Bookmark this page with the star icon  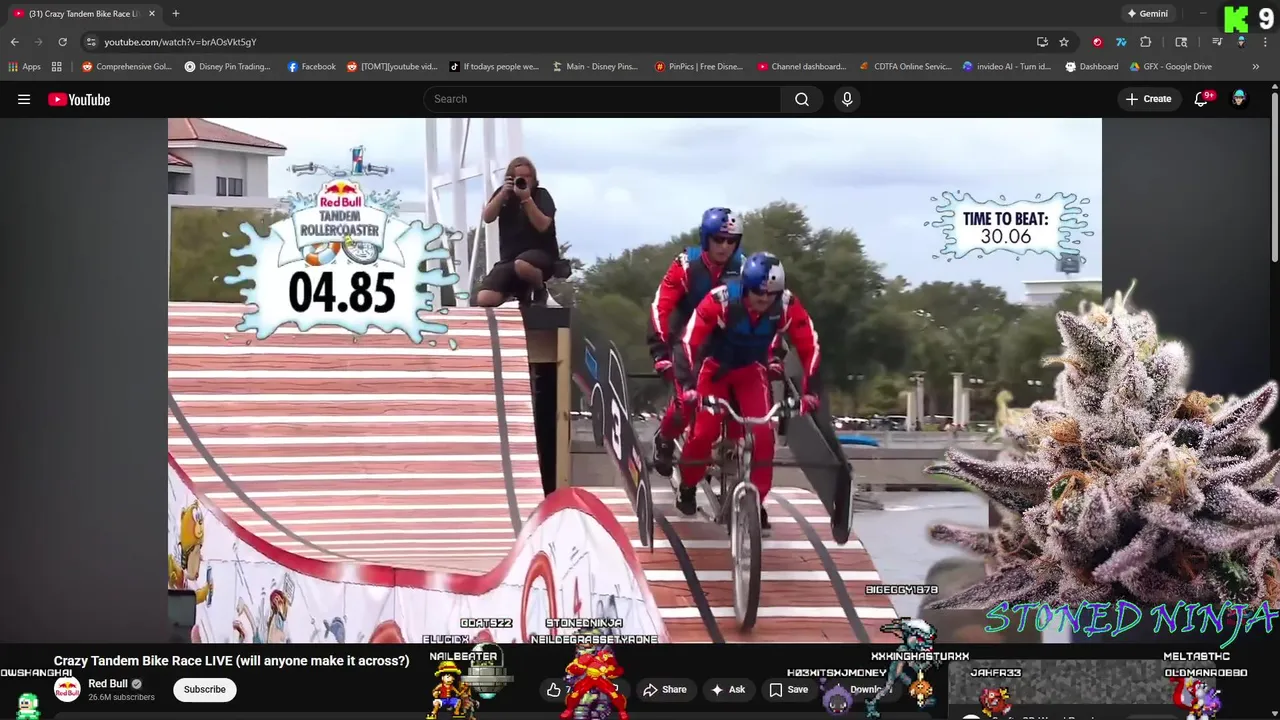(1064, 42)
